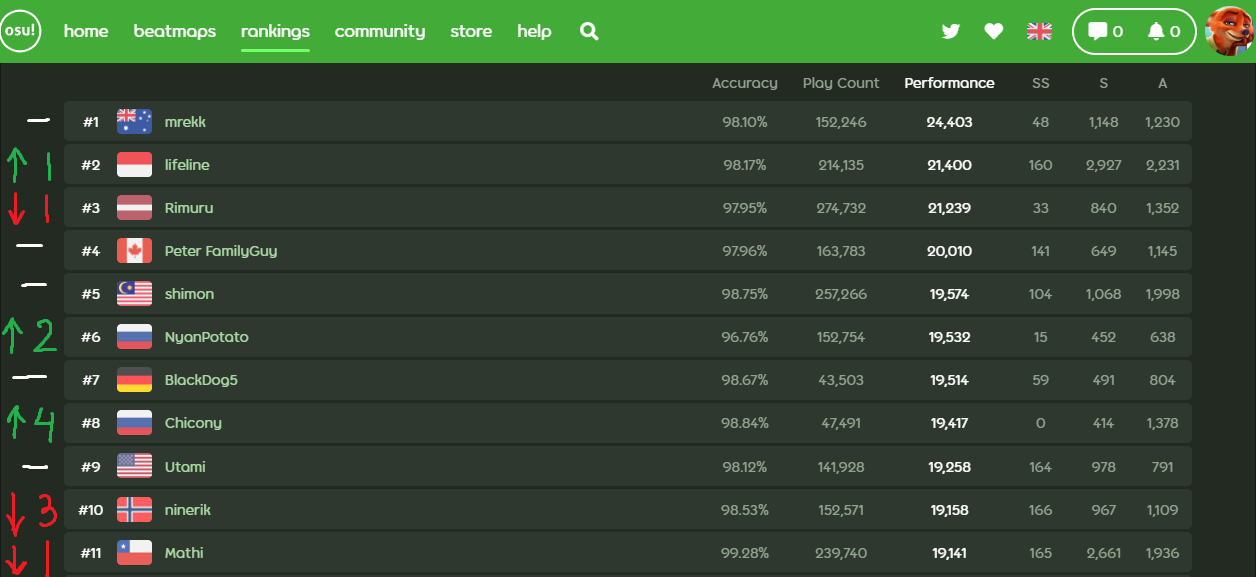Click Norway flag next to ninerik

(134, 510)
